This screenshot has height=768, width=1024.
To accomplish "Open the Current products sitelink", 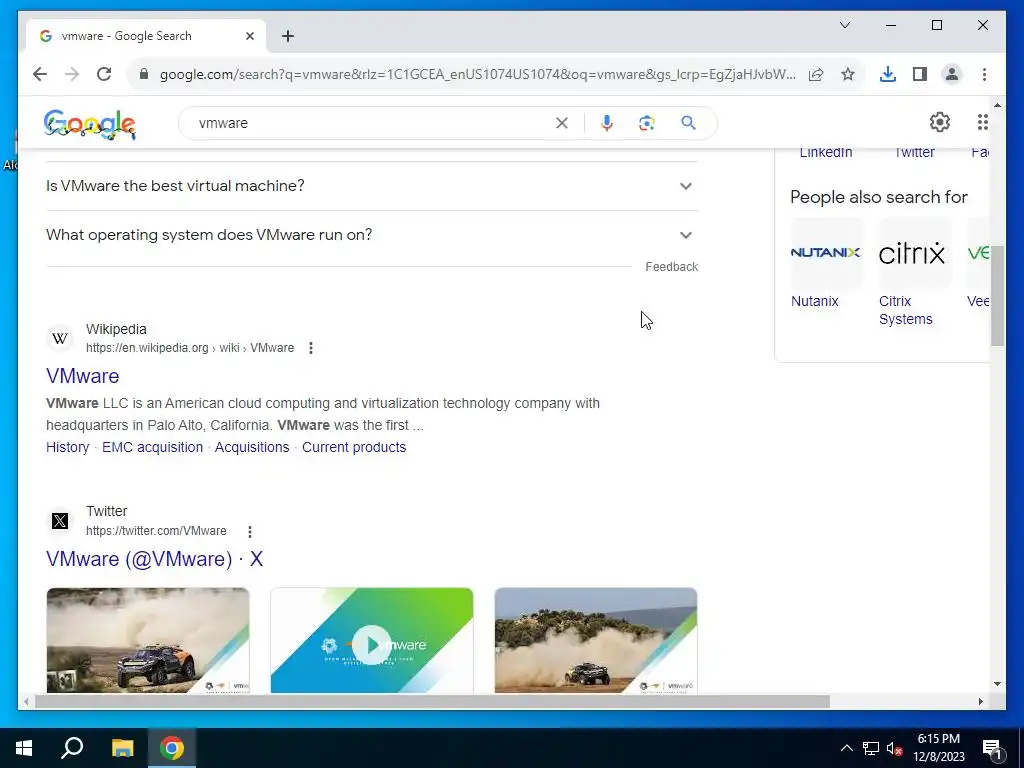I will pos(354,447).
